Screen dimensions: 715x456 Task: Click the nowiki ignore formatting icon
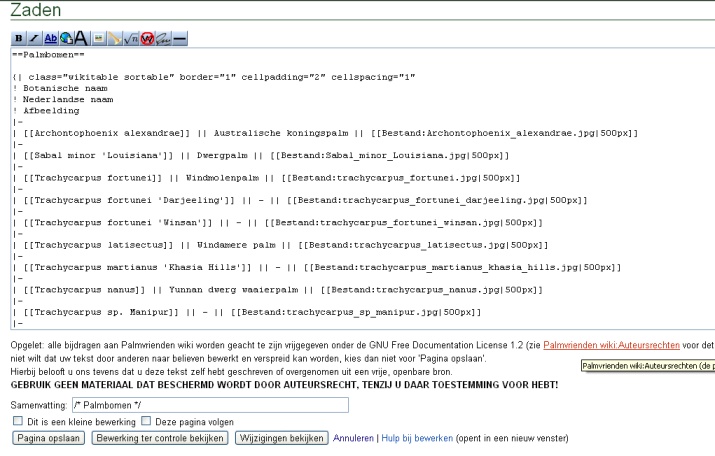pyautogui.click(x=147, y=37)
